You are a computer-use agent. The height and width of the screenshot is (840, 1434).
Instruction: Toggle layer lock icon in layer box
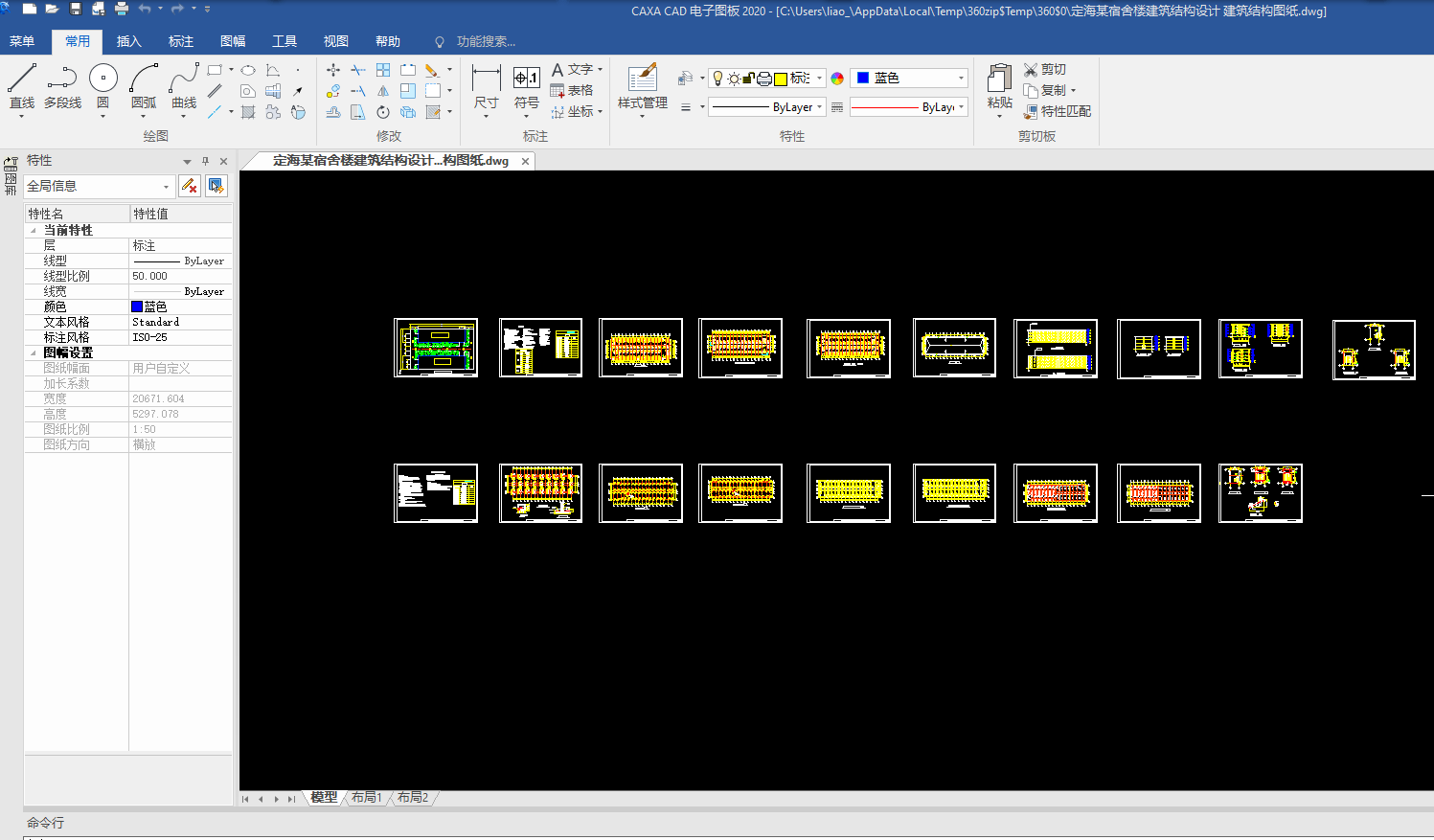tap(750, 79)
